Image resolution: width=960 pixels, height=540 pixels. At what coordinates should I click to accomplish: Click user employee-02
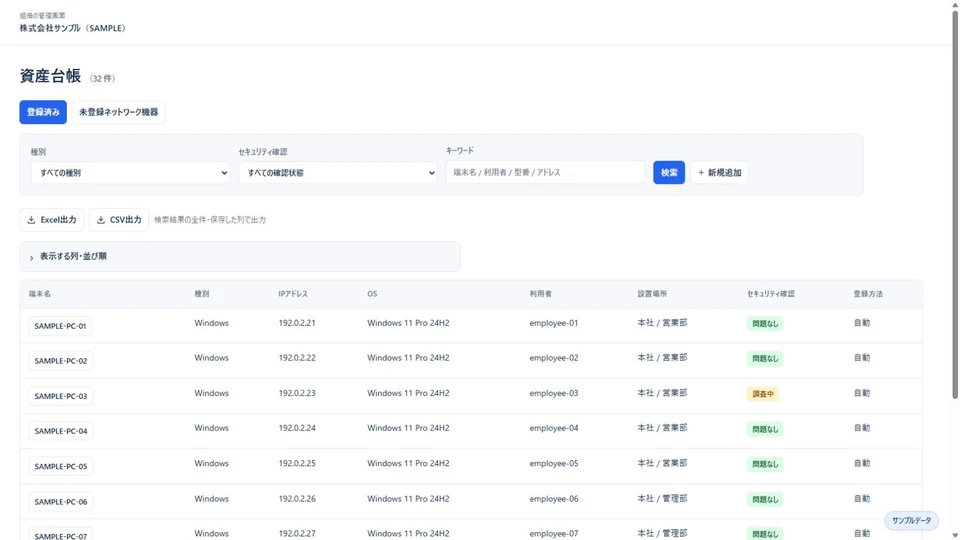[553, 358]
